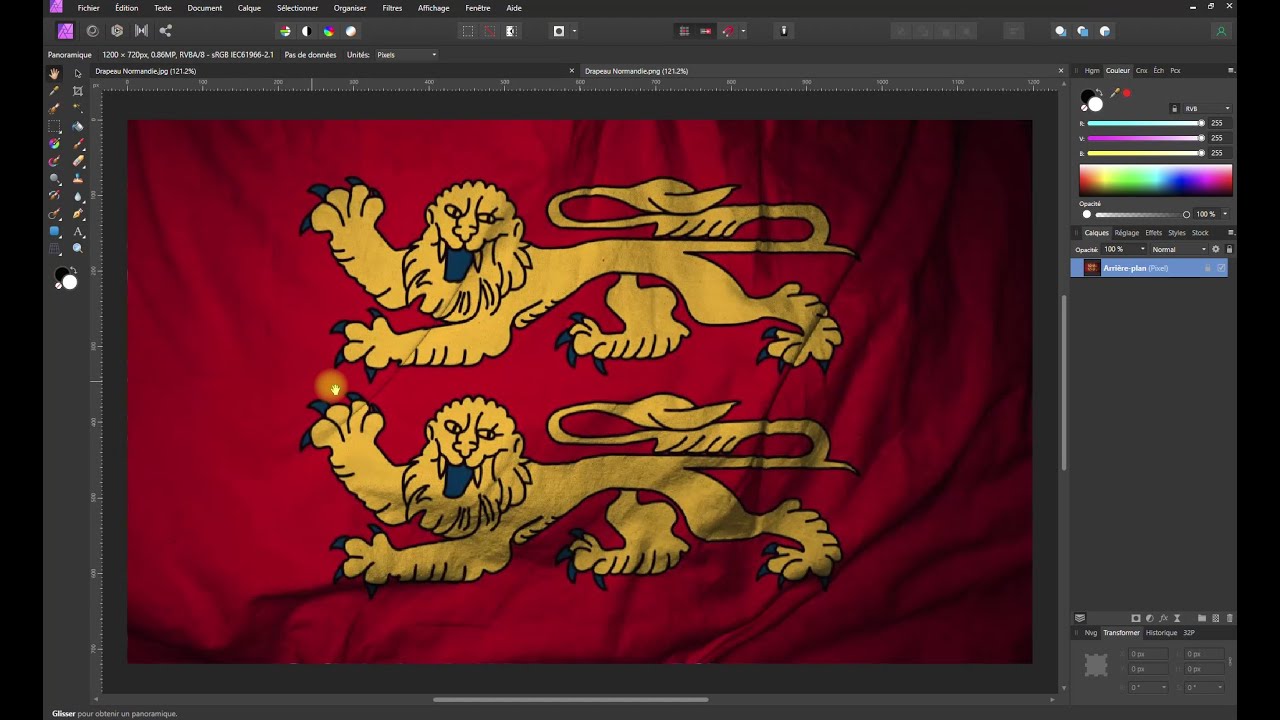Toggle the layer lock icon beside blend mode
The height and width of the screenshot is (720, 1280).
(1229, 249)
